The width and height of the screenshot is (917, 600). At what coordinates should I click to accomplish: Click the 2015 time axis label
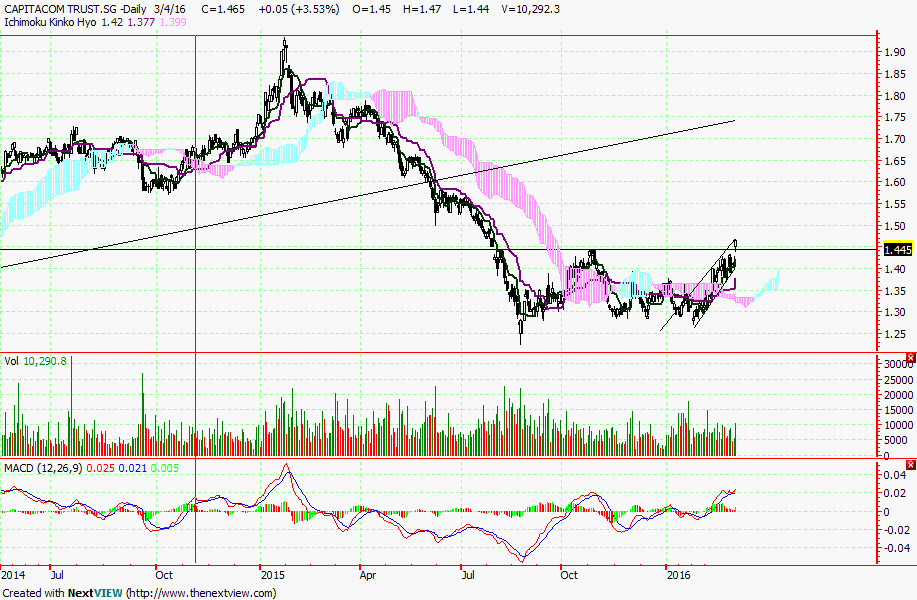click(273, 575)
